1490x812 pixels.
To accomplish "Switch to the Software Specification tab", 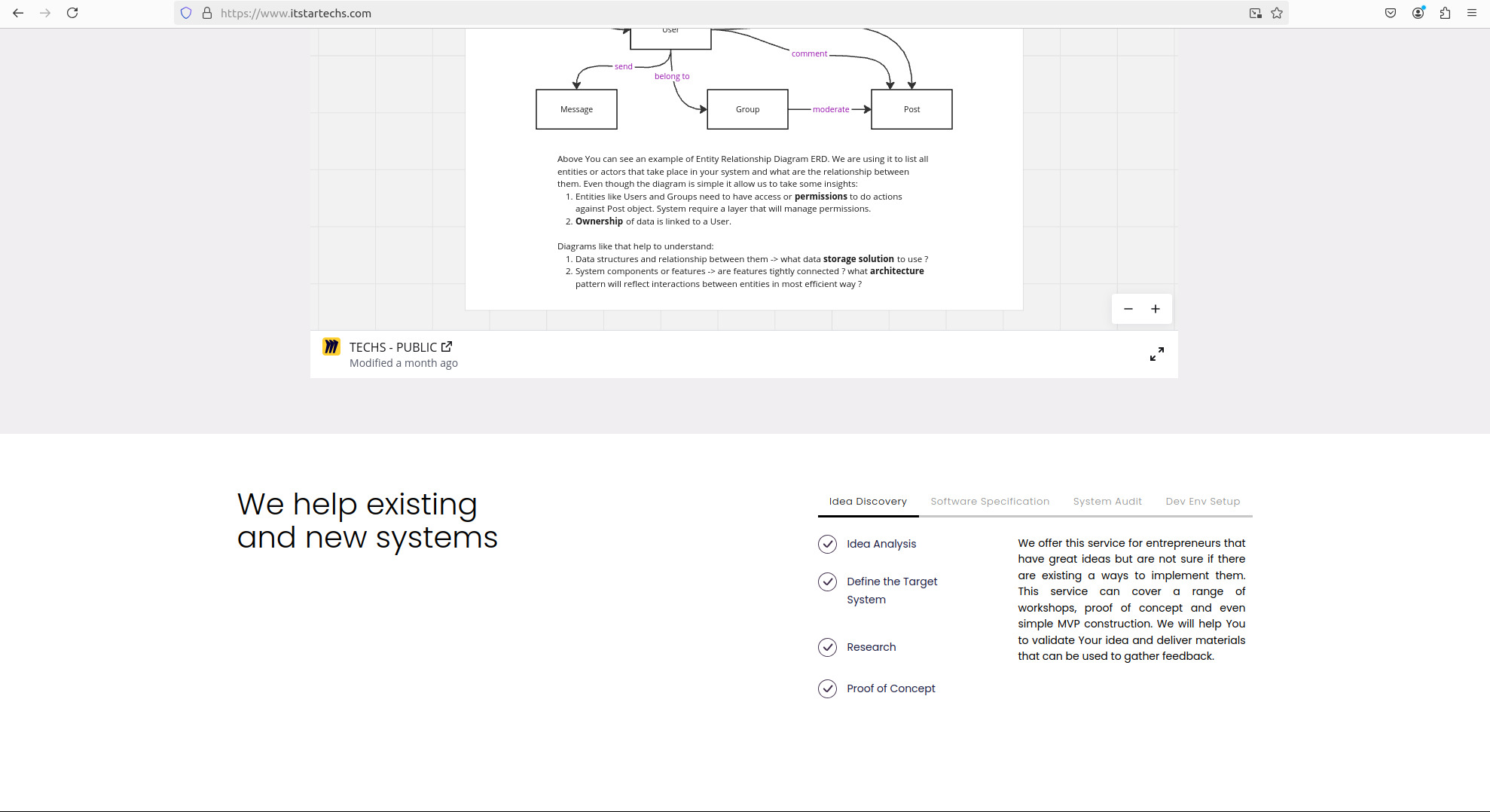I will tap(989, 501).
